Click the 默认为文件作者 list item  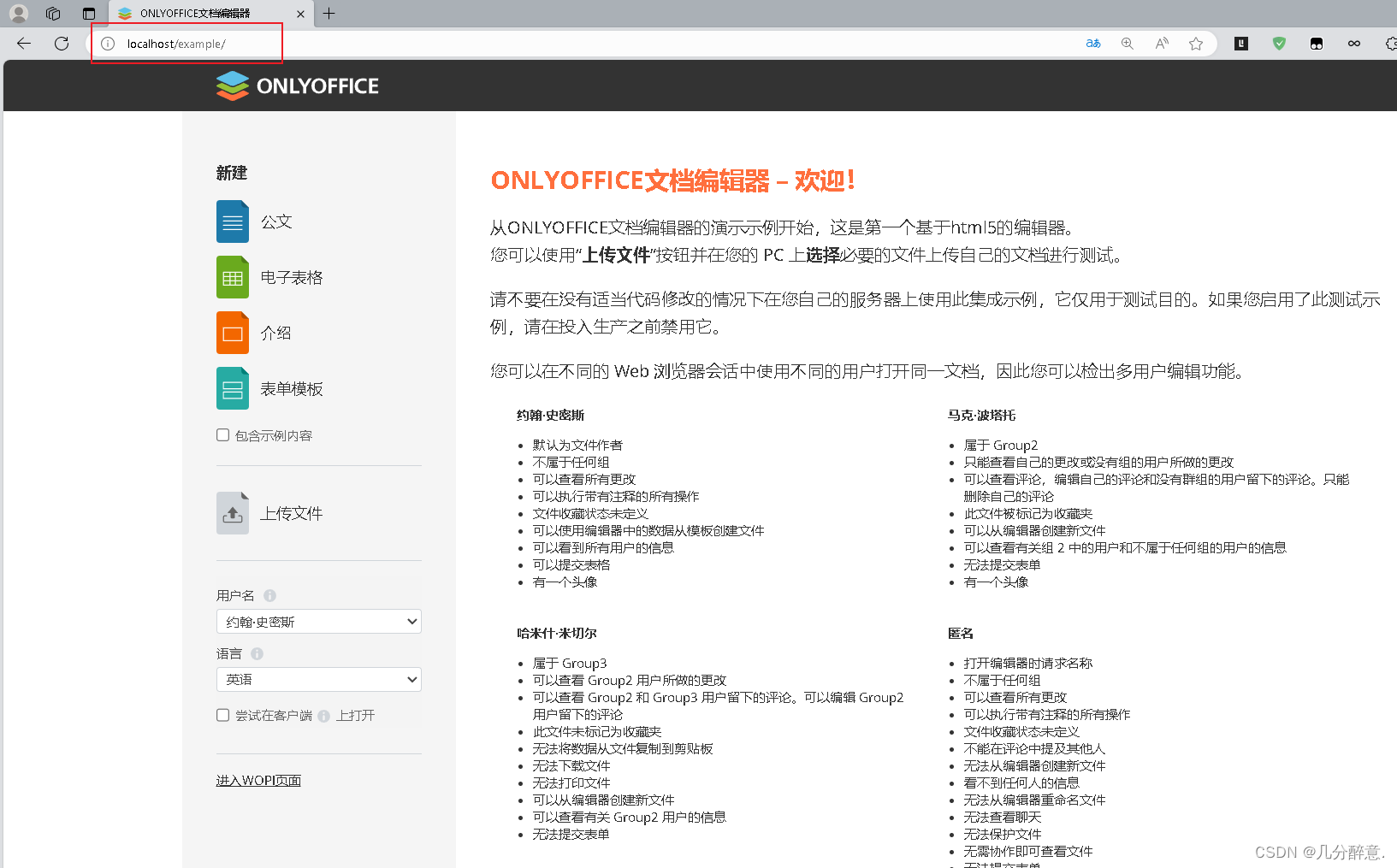click(x=577, y=445)
